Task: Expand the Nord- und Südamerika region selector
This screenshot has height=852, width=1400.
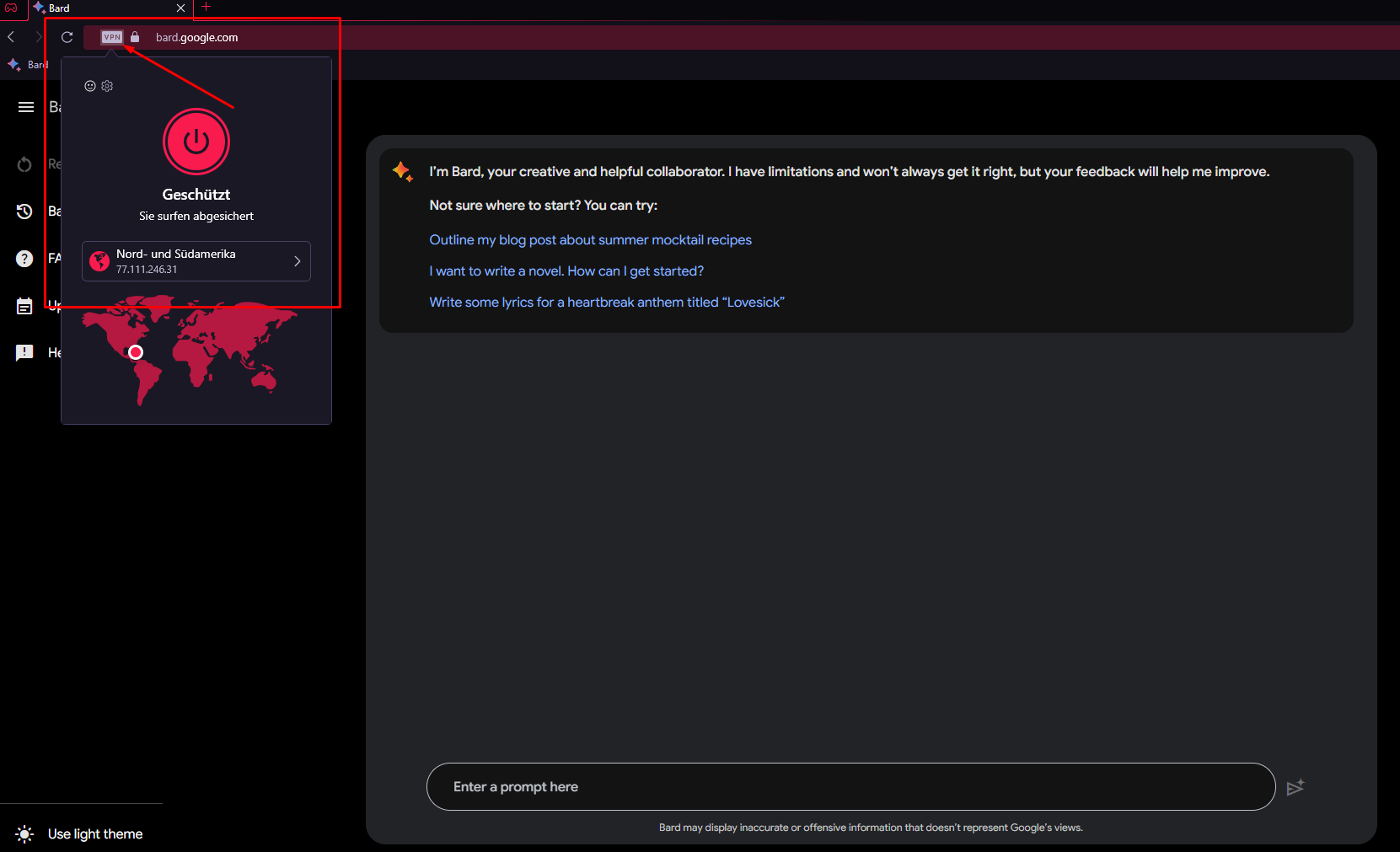Action: [196, 261]
